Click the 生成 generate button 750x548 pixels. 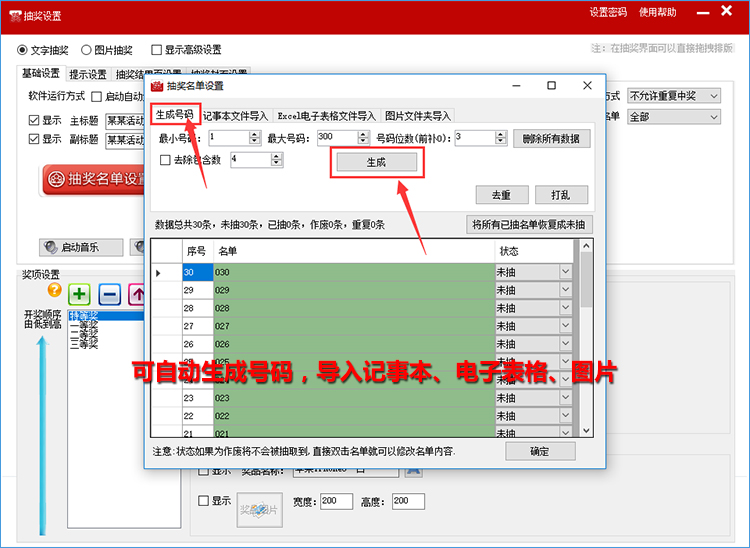375,161
